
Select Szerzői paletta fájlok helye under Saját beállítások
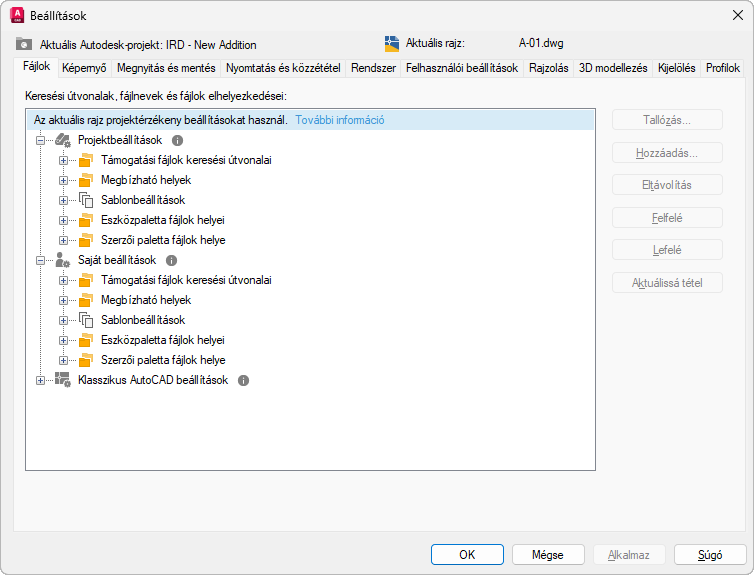tap(163, 360)
